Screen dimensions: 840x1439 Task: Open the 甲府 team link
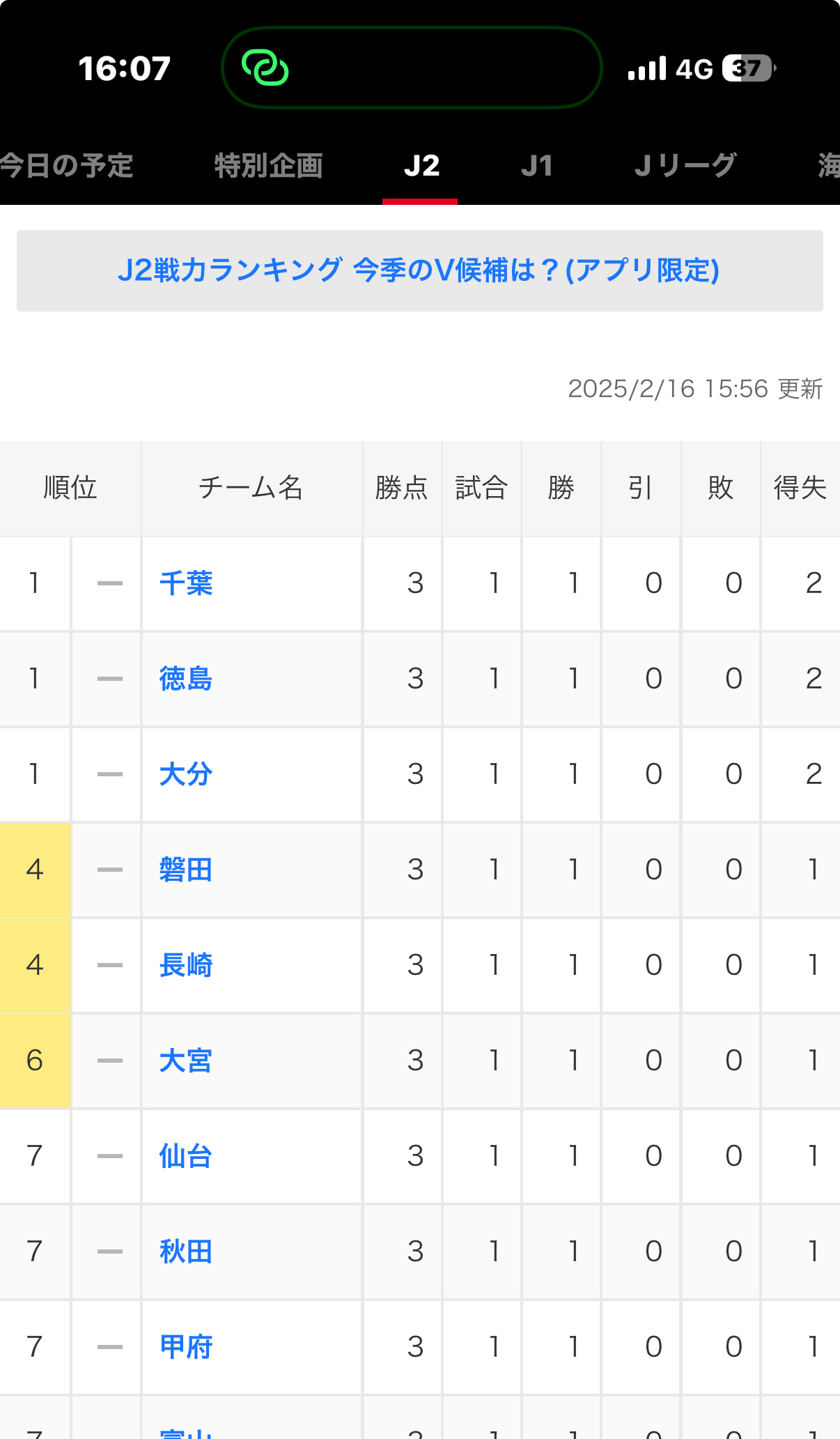click(x=186, y=1347)
